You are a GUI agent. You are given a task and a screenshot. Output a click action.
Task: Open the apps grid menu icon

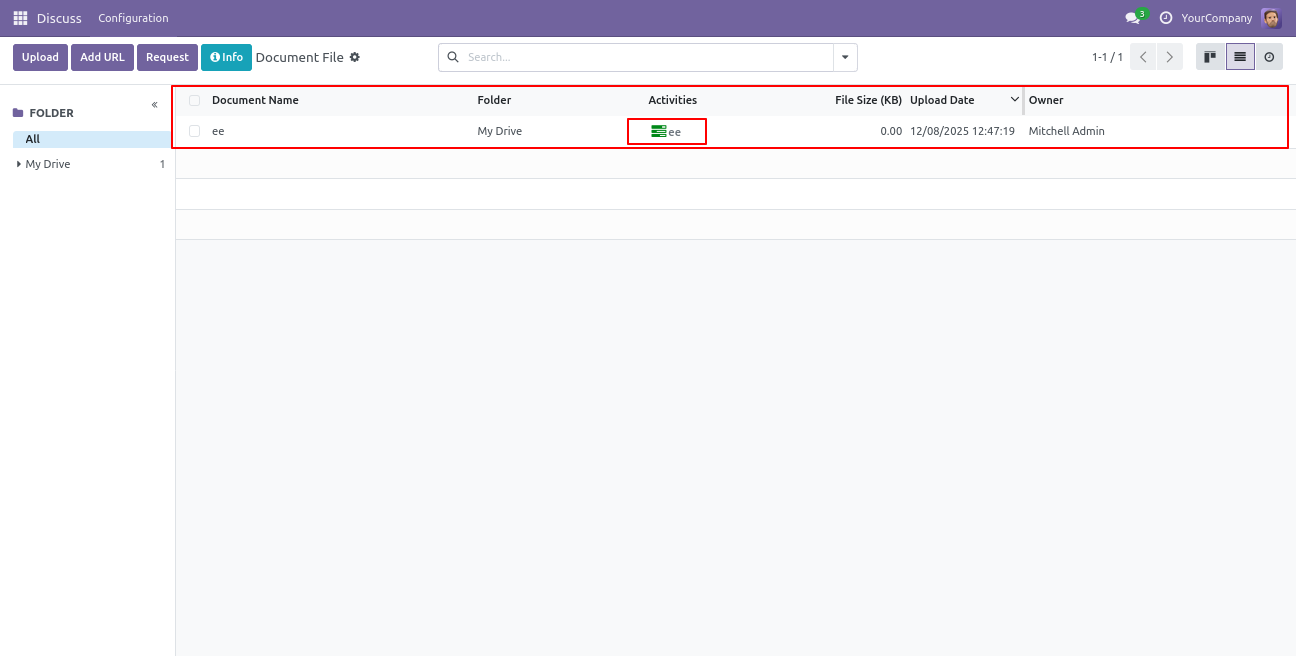pos(20,18)
